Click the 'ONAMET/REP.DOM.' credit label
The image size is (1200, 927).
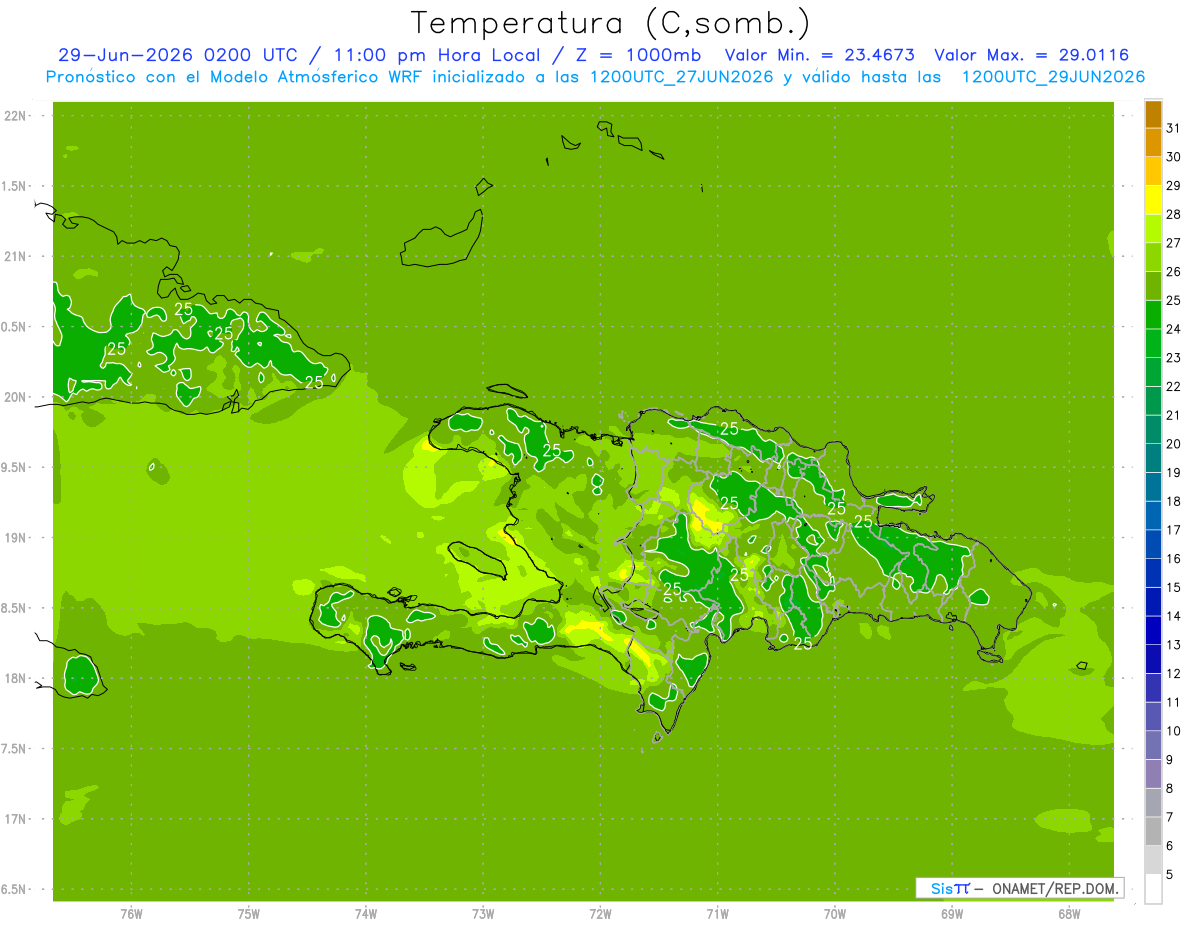[1054, 888]
